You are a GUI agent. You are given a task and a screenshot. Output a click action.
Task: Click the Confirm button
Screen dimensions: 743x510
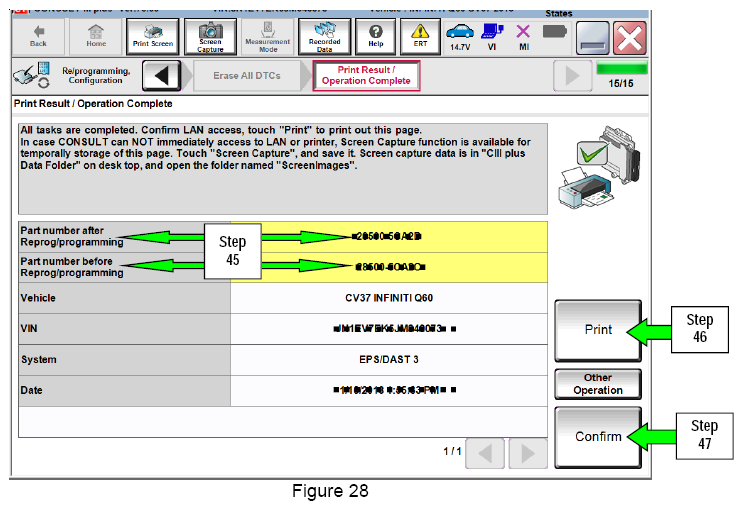click(598, 437)
